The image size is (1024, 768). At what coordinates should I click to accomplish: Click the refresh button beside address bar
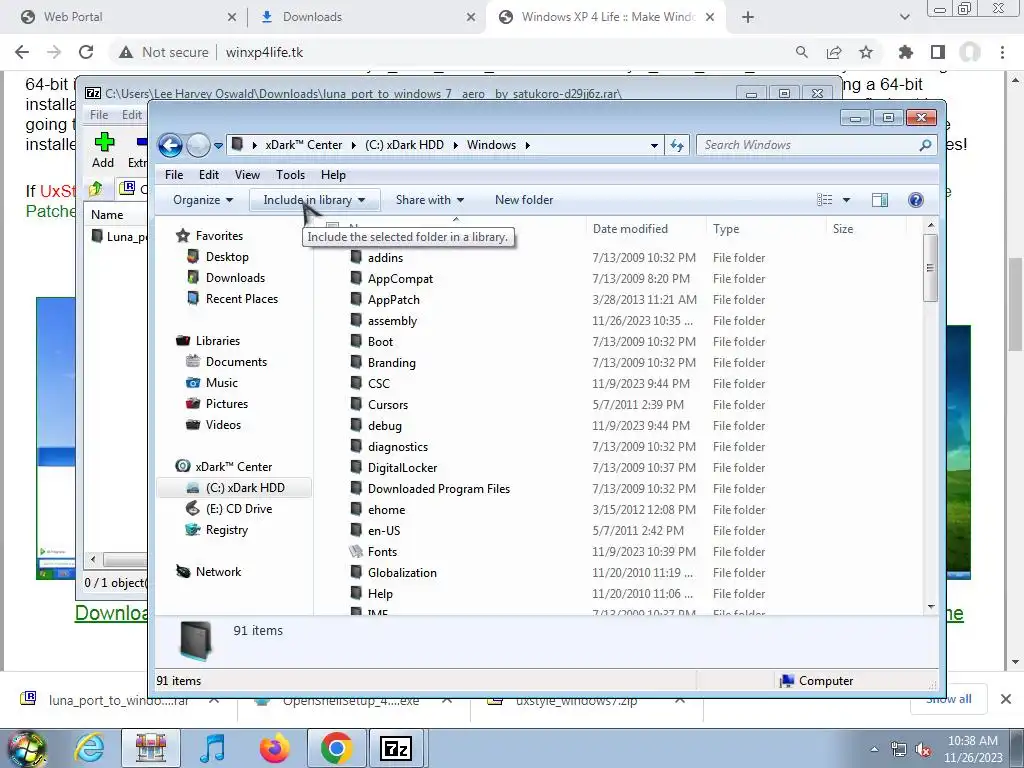(x=677, y=145)
